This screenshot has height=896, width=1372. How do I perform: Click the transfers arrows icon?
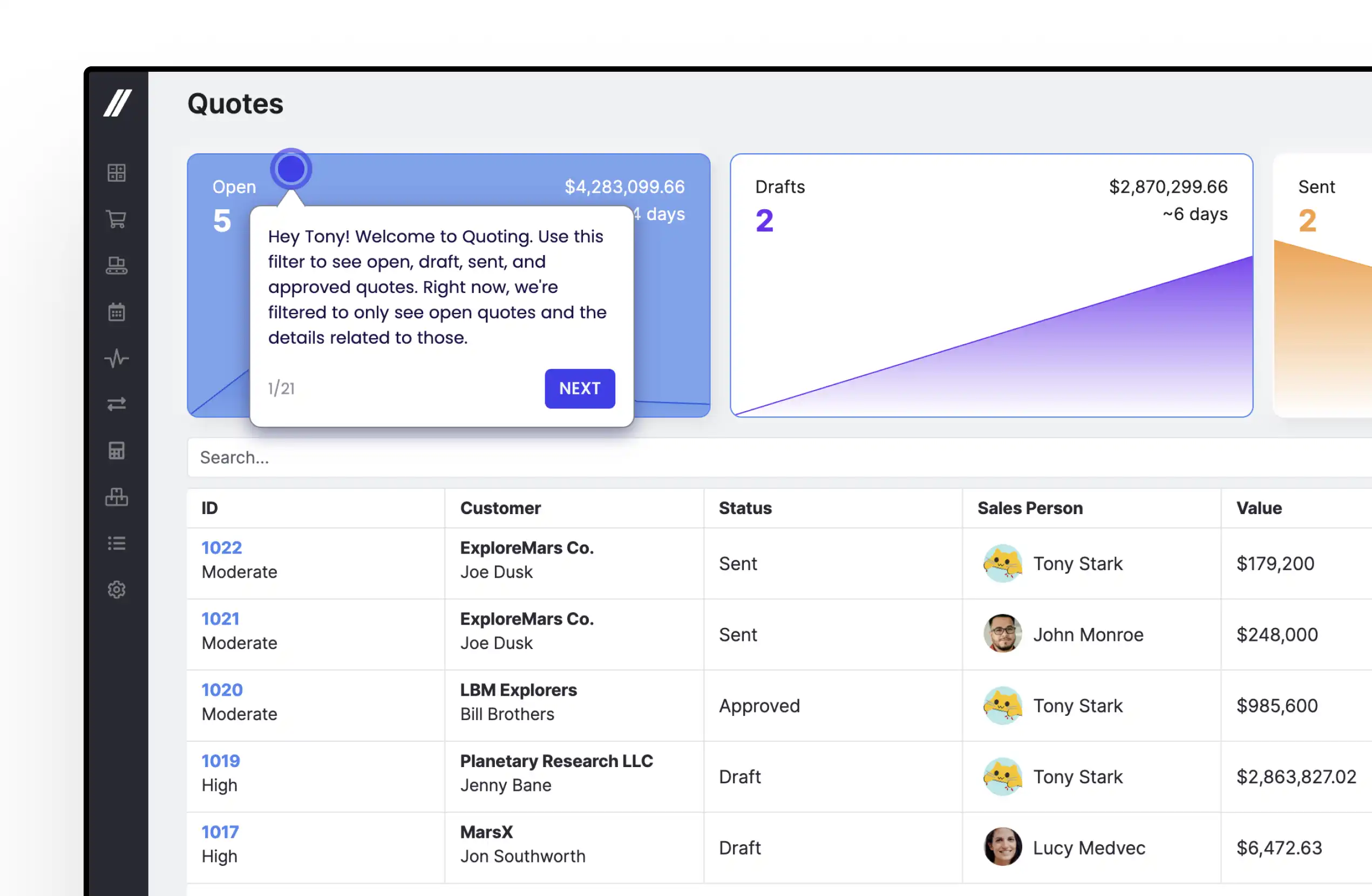pos(117,405)
